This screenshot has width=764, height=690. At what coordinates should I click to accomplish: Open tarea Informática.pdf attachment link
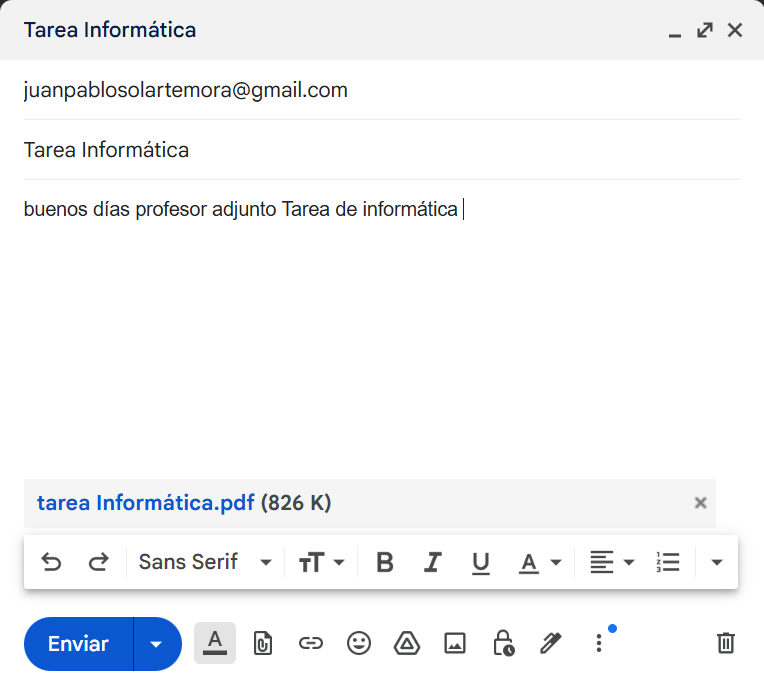(x=146, y=503)
